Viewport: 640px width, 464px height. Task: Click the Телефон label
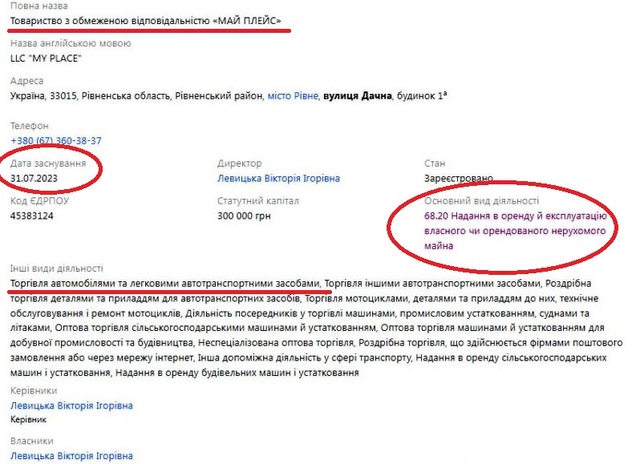pos(30,126)
